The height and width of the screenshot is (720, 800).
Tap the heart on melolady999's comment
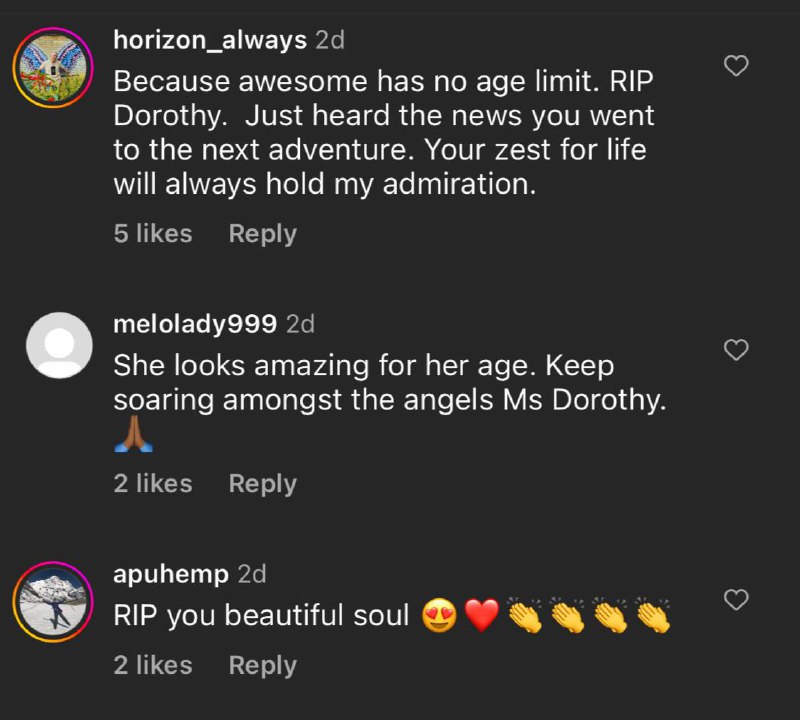pos(736,350)
